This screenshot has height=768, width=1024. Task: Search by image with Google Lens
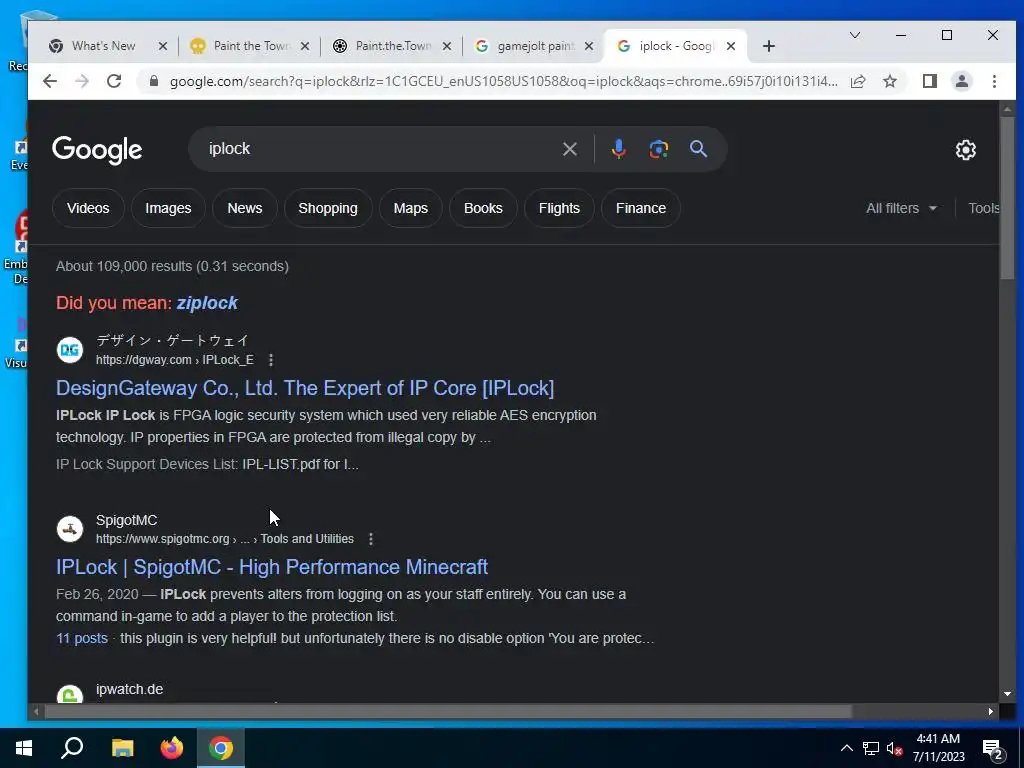click(x=658, y=150)
